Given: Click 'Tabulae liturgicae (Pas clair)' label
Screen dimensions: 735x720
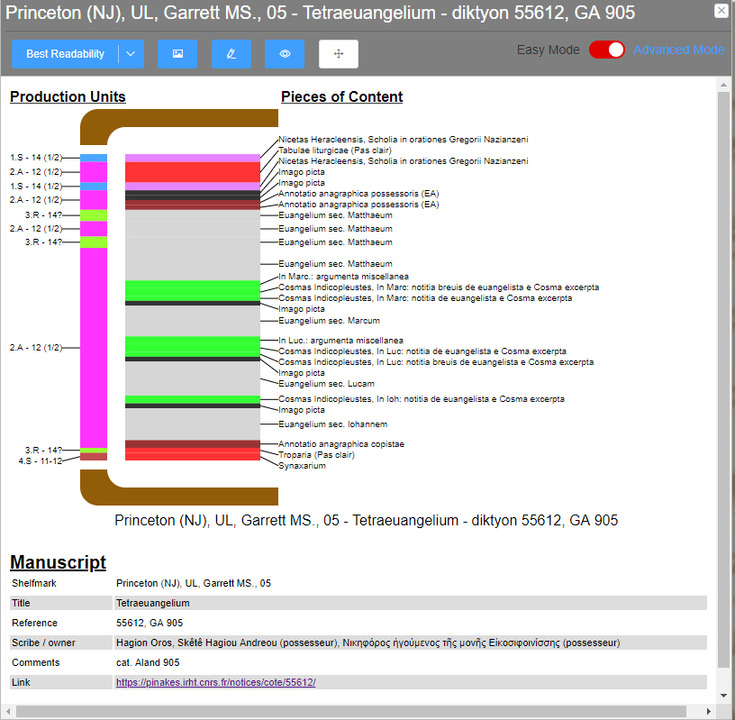Looking at the screenshot, I should 335,150.
